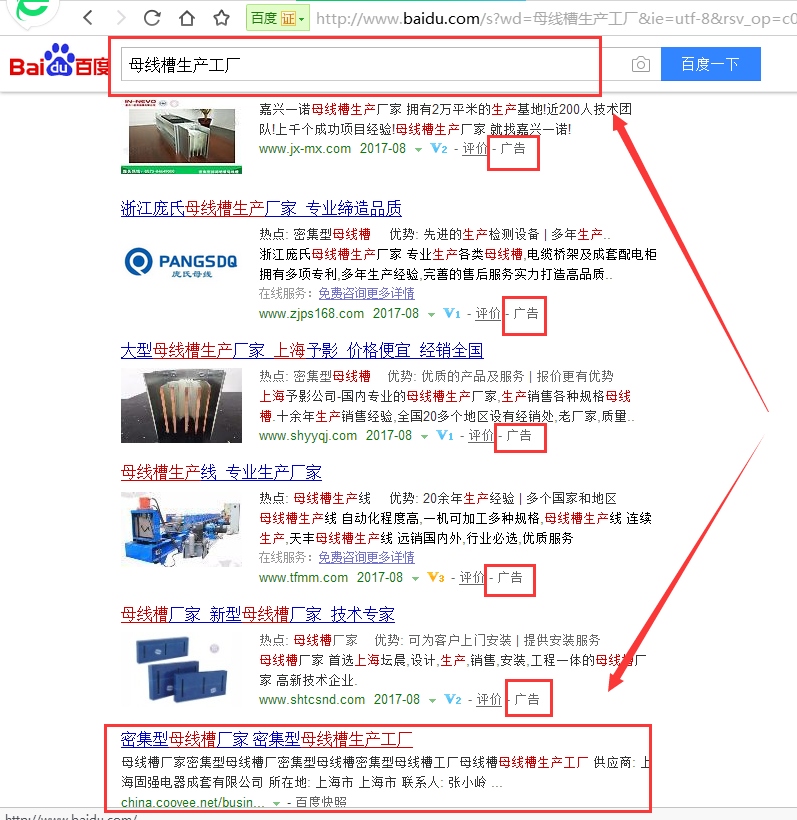This screenshot has height=820, width=797.
Task: Expand the arrow next to china.coovee.net result
Action: pos(275,803)
